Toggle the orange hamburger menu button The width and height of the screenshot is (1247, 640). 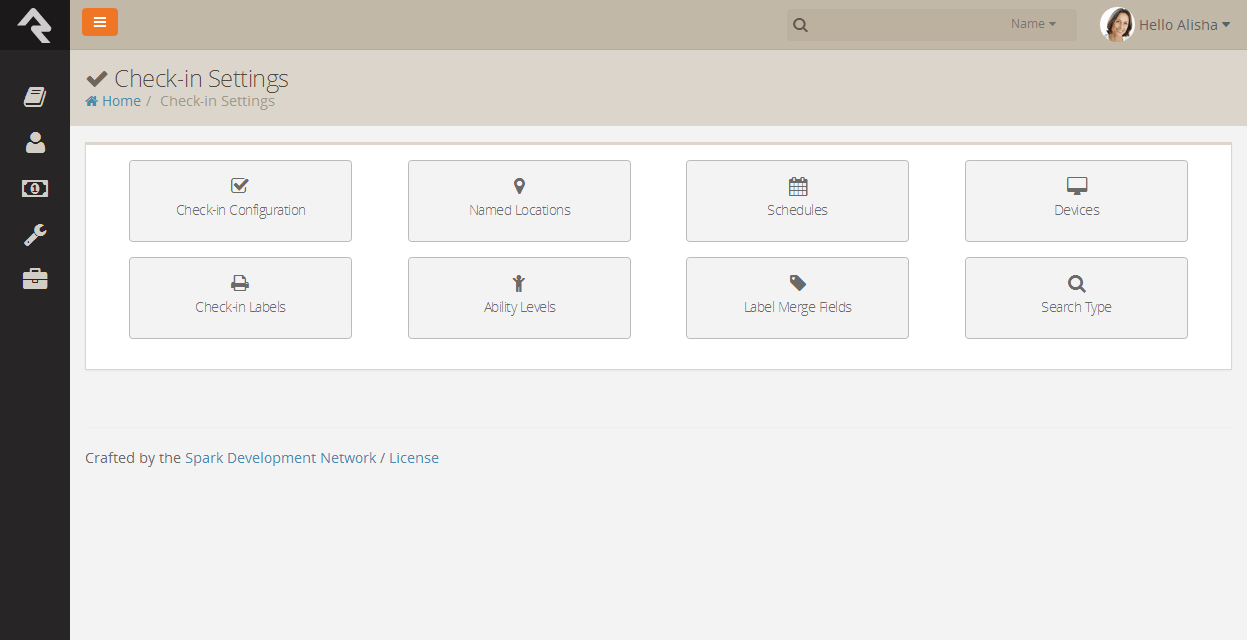100,22
